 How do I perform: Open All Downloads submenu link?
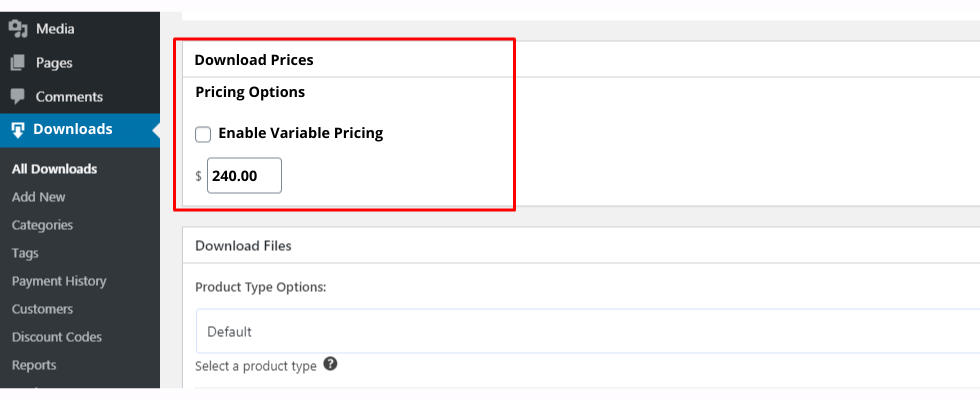click(x=54, y=169)
